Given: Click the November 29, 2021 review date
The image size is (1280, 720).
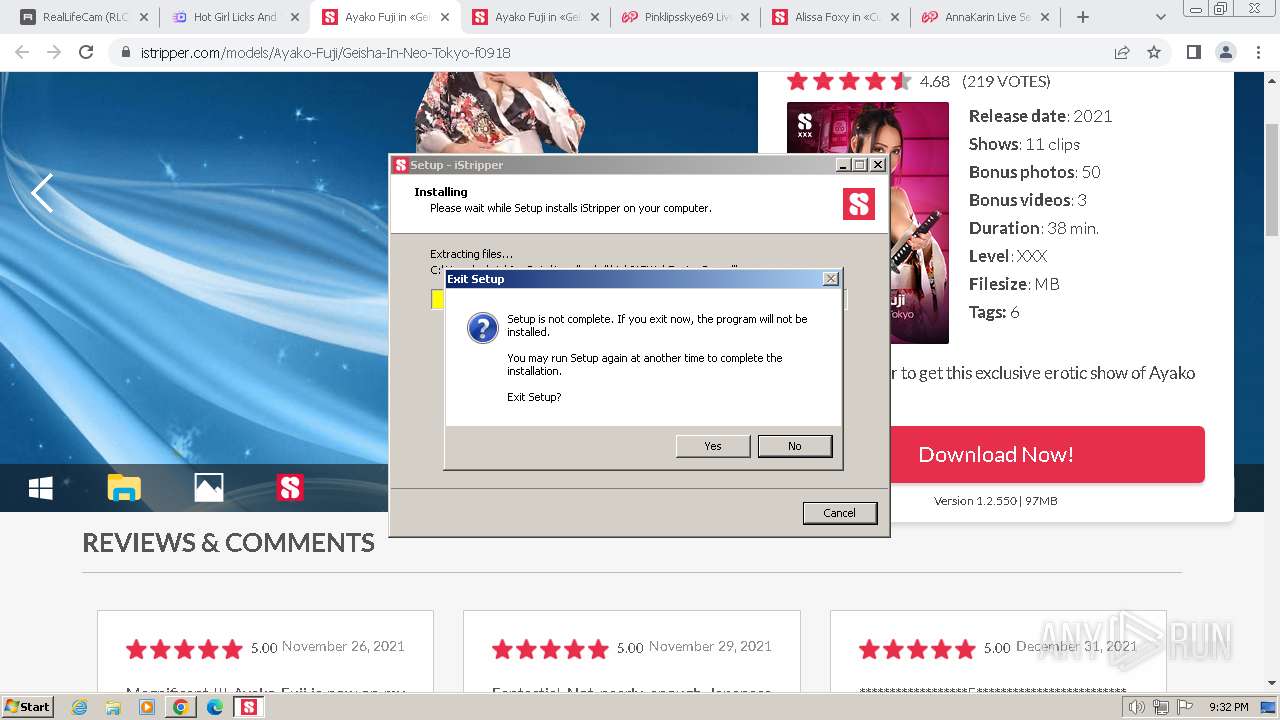Looking at the screenshot, I should point(710,647).
